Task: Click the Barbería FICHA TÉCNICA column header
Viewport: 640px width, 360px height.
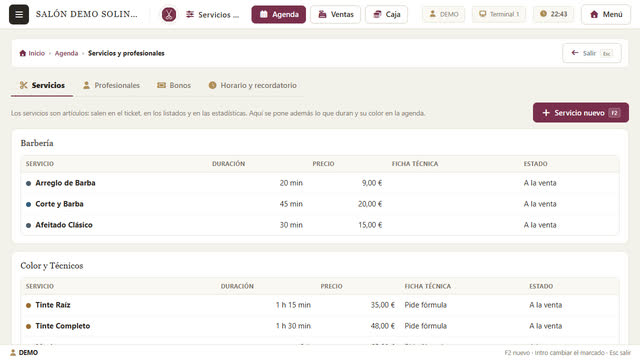Action: [x=415, y=164]
